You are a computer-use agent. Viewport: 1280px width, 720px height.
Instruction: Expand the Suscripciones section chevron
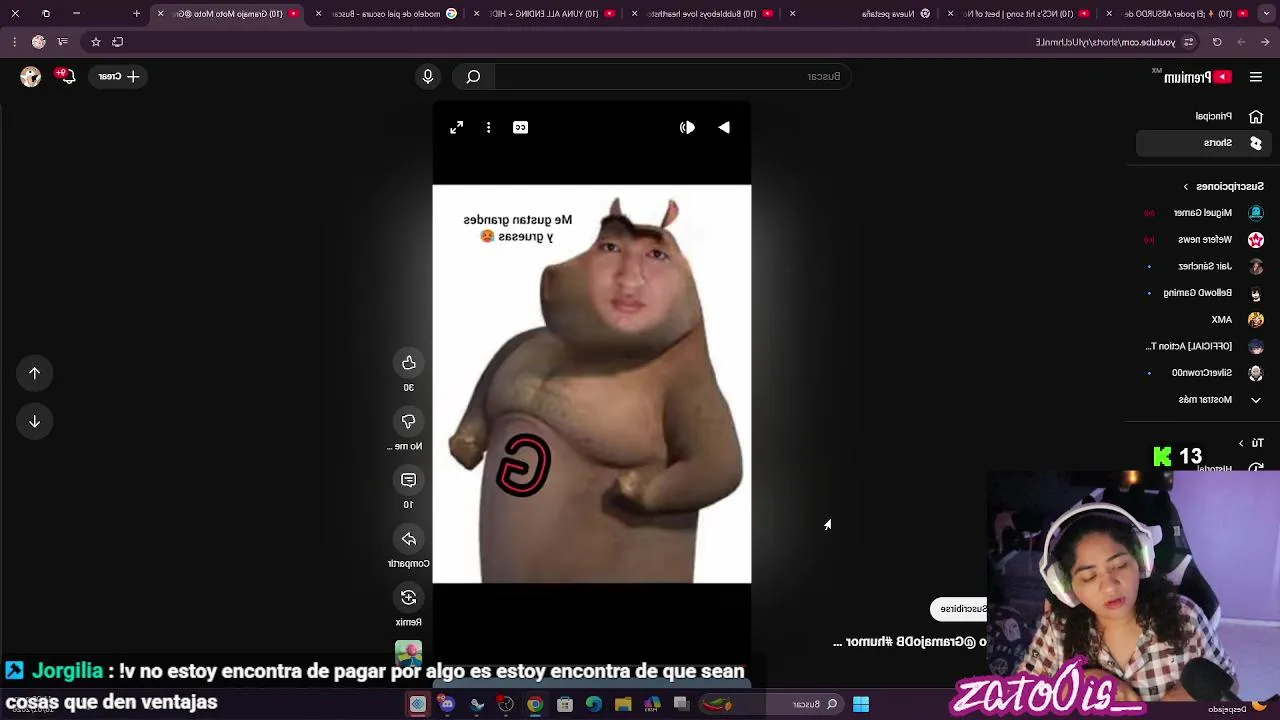point(1186,186)
